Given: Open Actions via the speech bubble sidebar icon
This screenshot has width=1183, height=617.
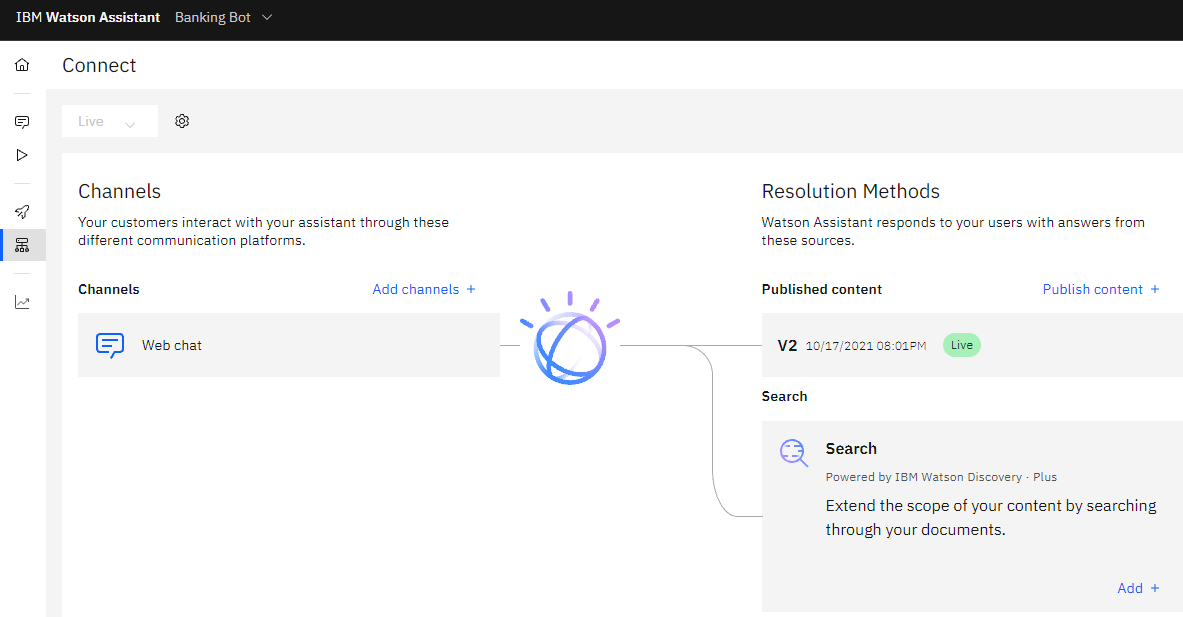Looking at the screenshot, I should pos(22,122).
